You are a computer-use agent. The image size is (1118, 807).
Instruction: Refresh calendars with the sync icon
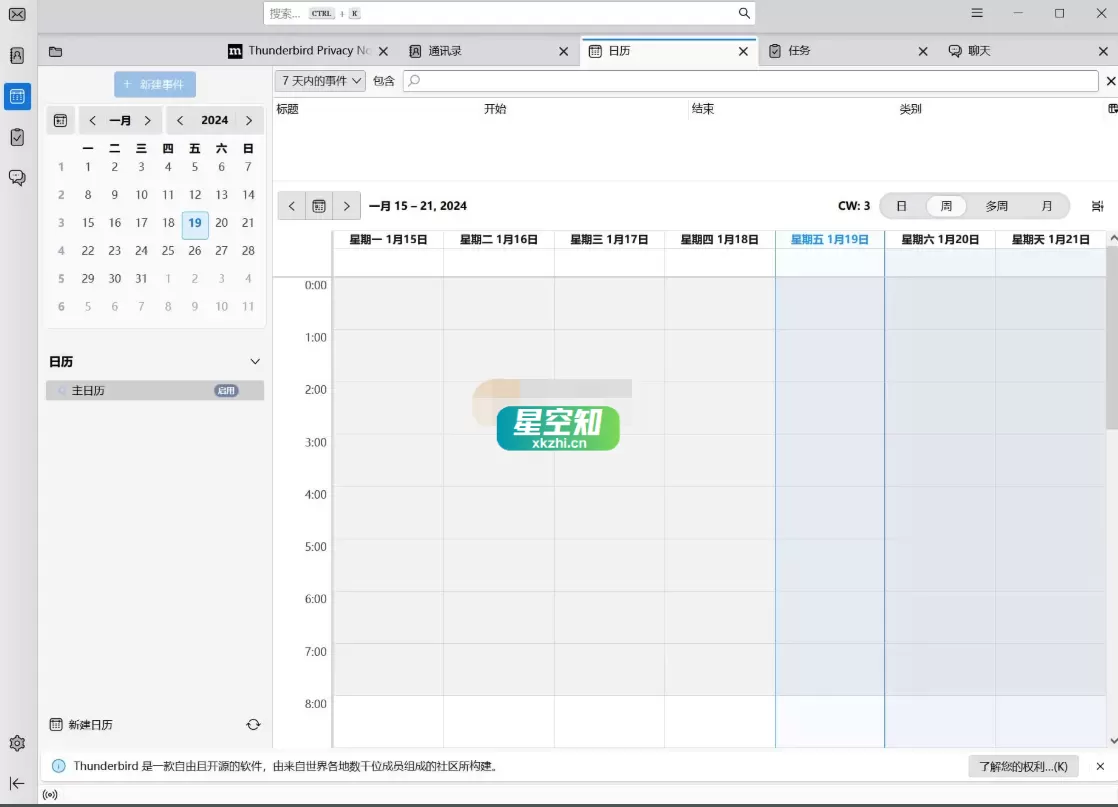pyautogui.click(x=253, y=724)
